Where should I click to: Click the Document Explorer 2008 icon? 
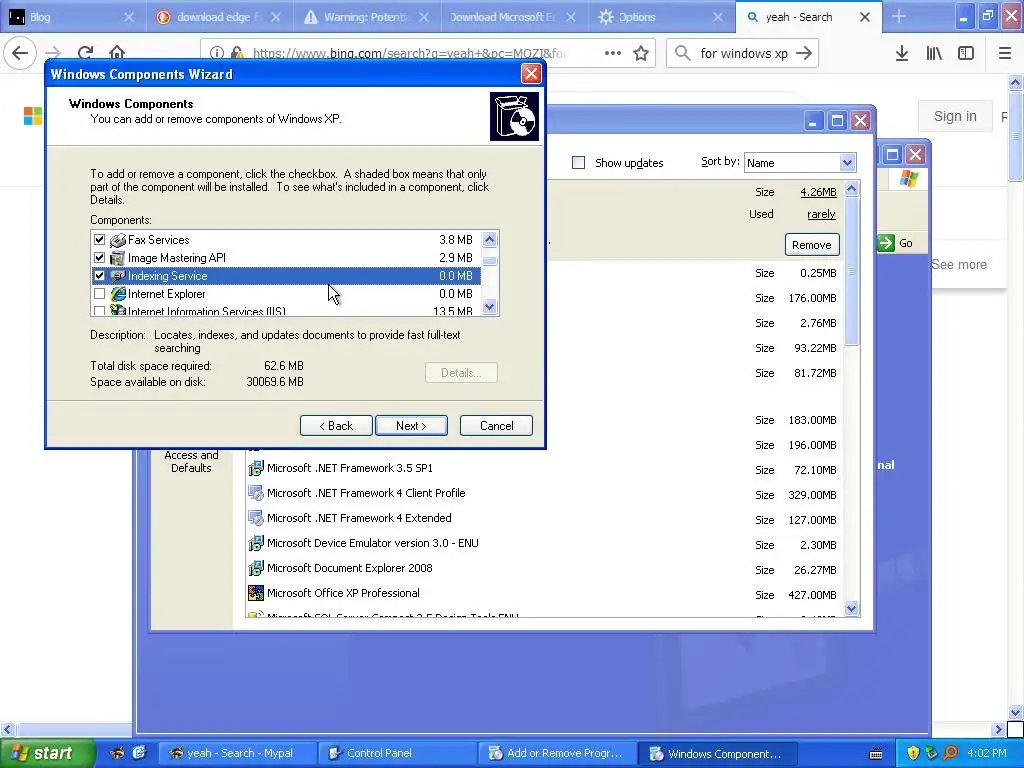pos(255,568)
